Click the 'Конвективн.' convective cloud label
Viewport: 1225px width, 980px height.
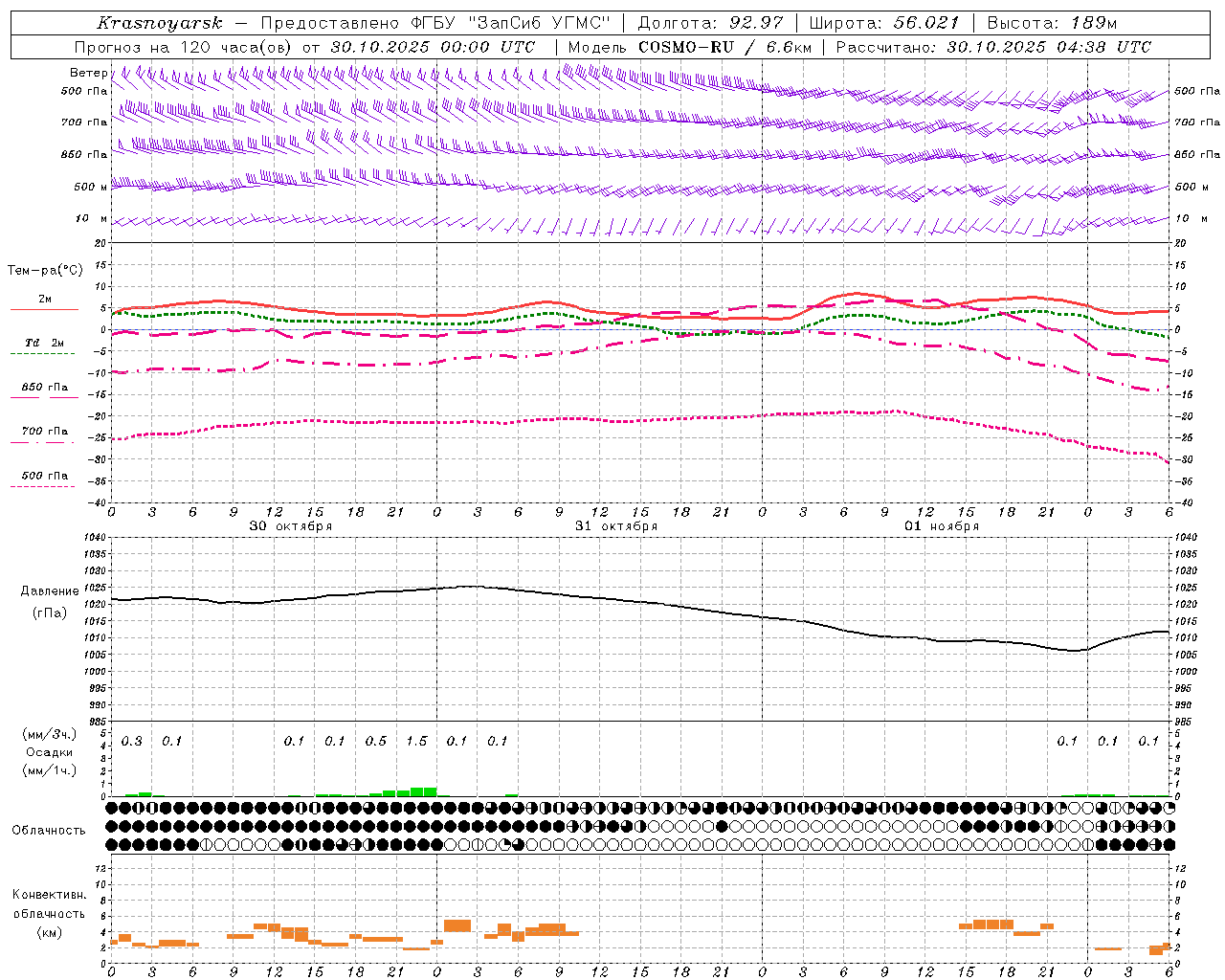(50, 895)
